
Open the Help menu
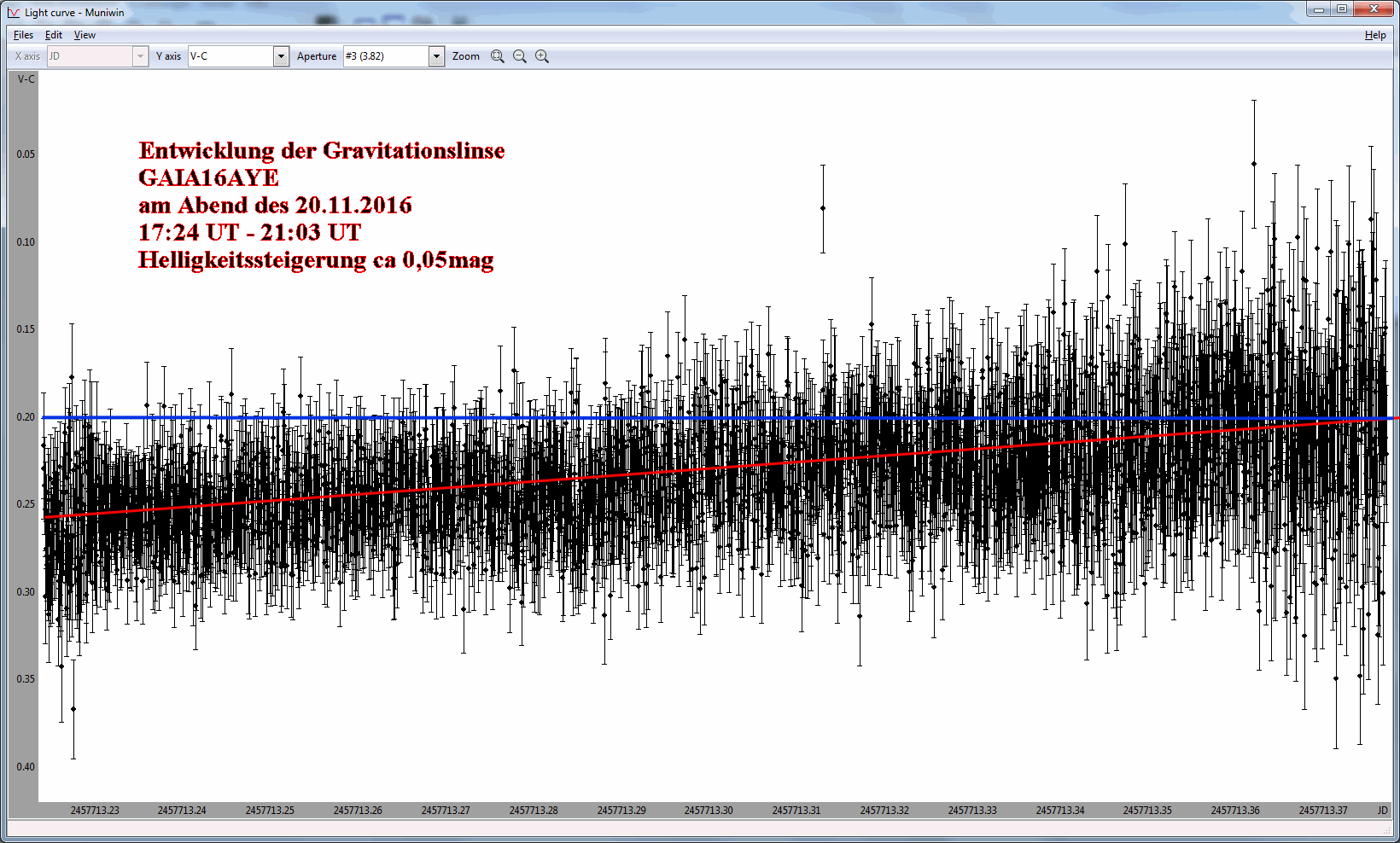1374,35
